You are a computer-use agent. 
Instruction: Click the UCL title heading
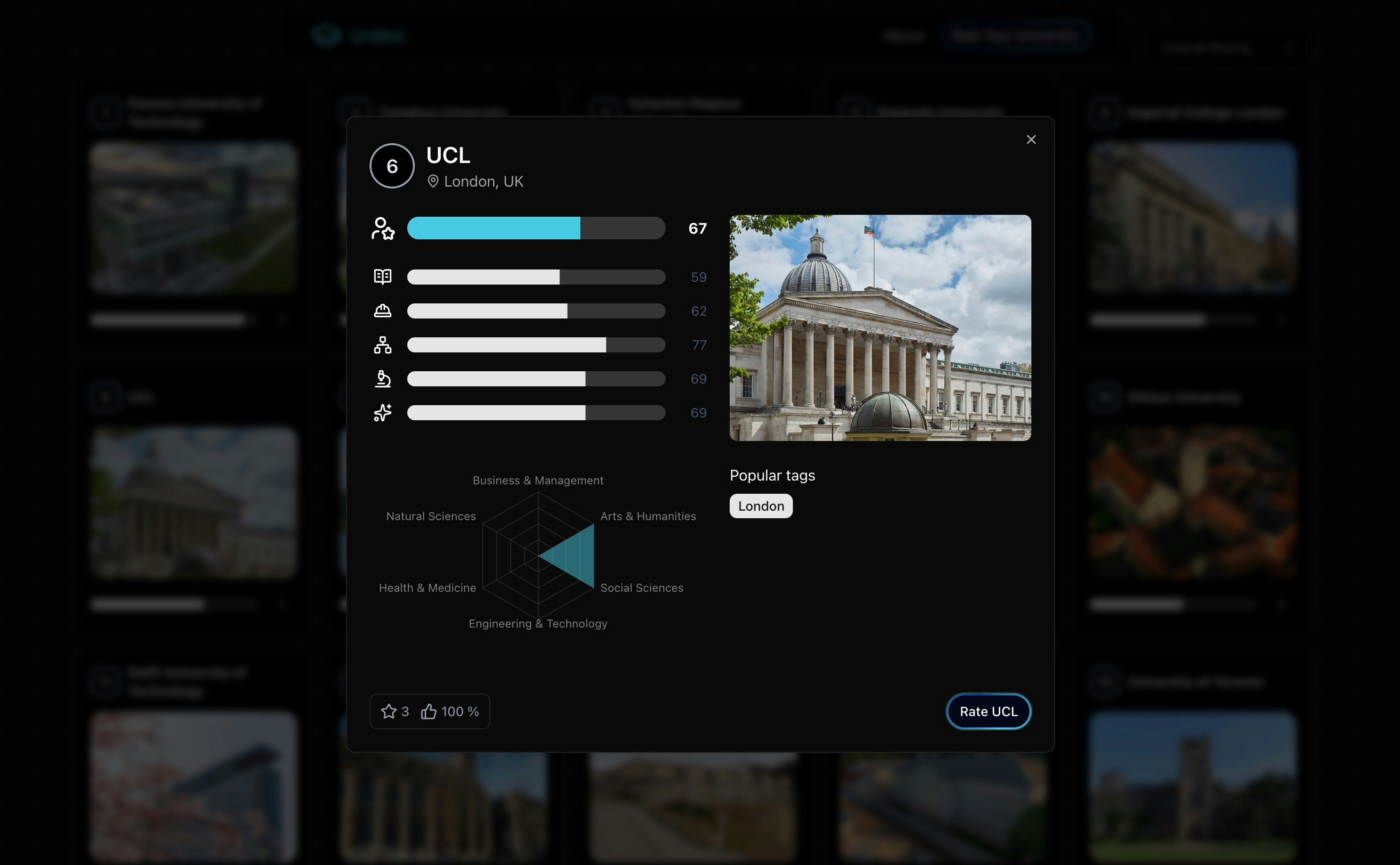(448, 155)
